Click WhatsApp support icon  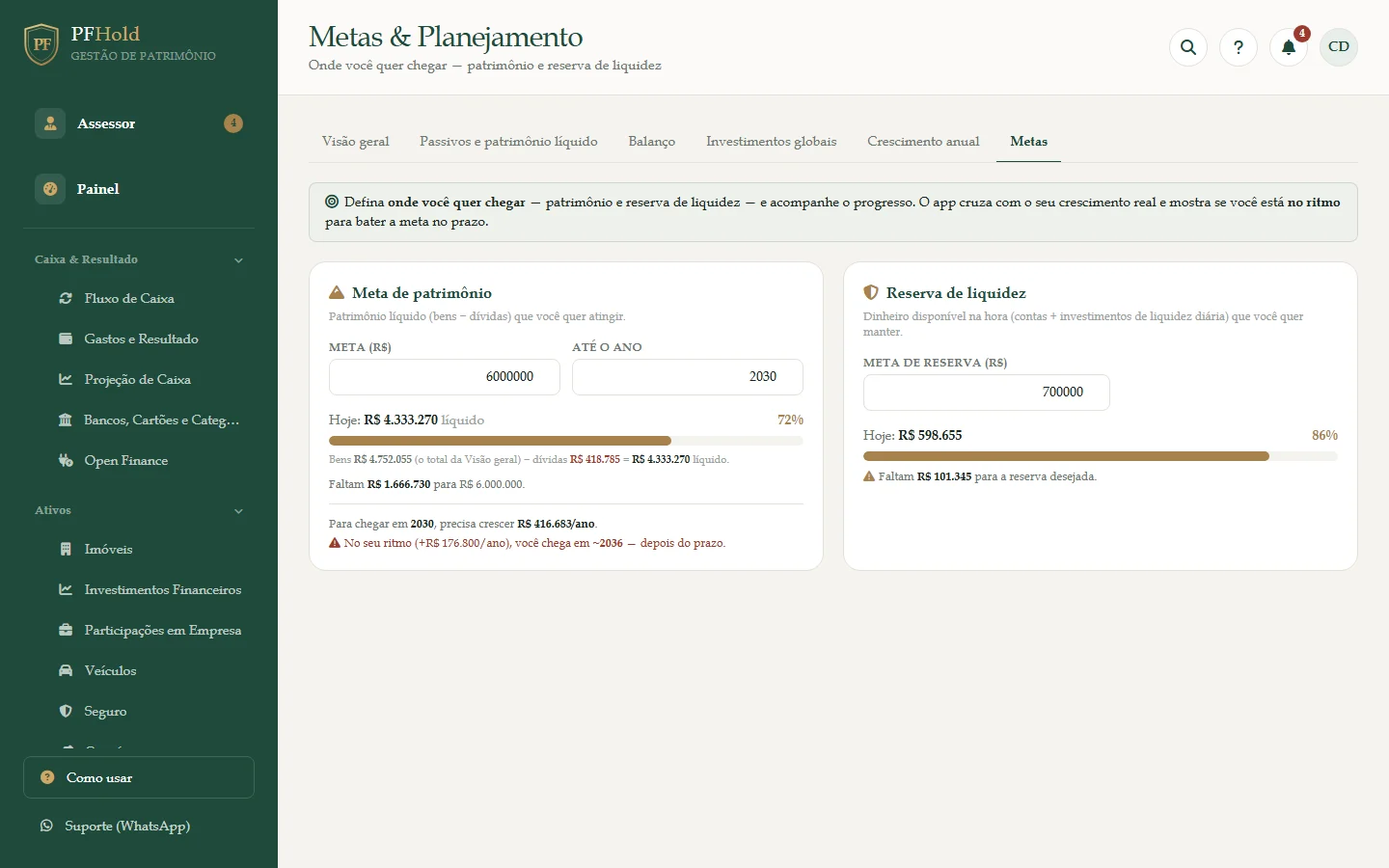point(46,826)
